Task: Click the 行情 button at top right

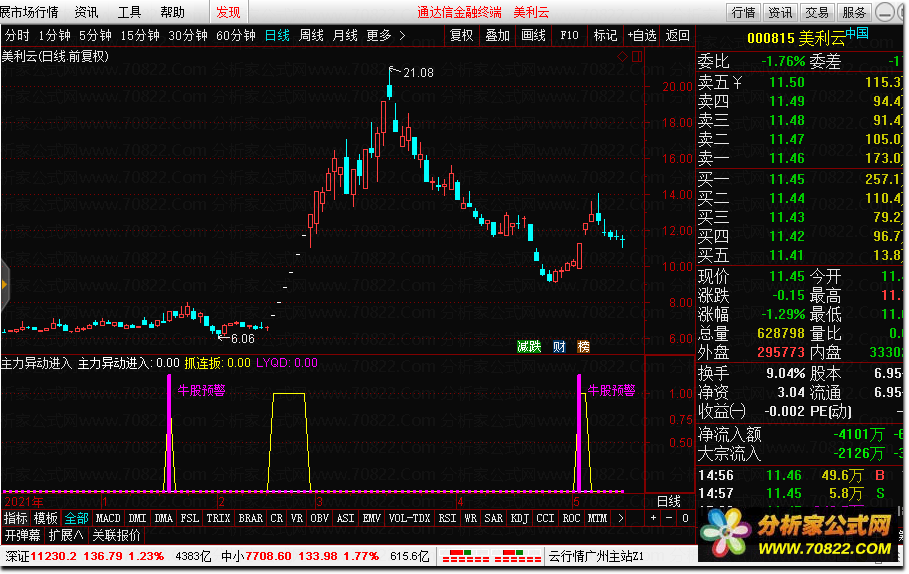Action: pyautogui.click(x=743, y=12)
